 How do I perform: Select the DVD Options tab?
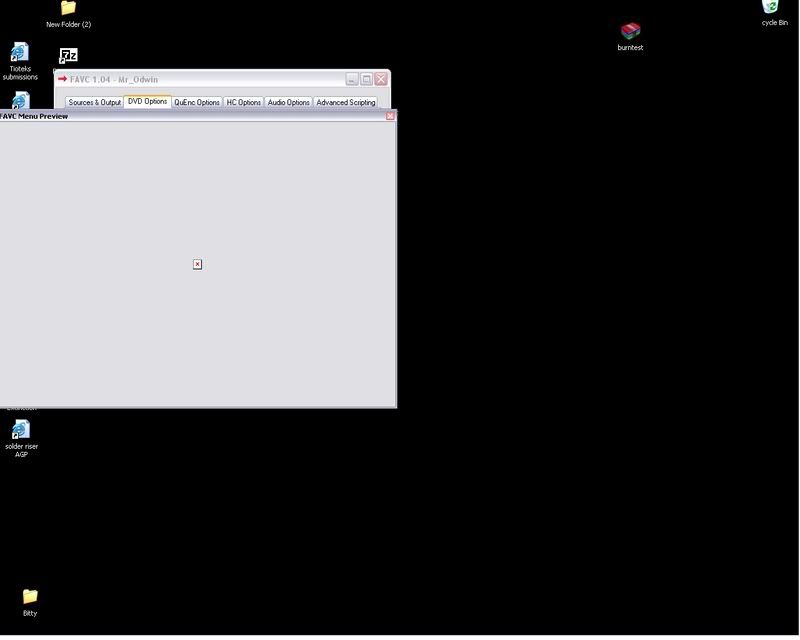[x=147, y=102]
